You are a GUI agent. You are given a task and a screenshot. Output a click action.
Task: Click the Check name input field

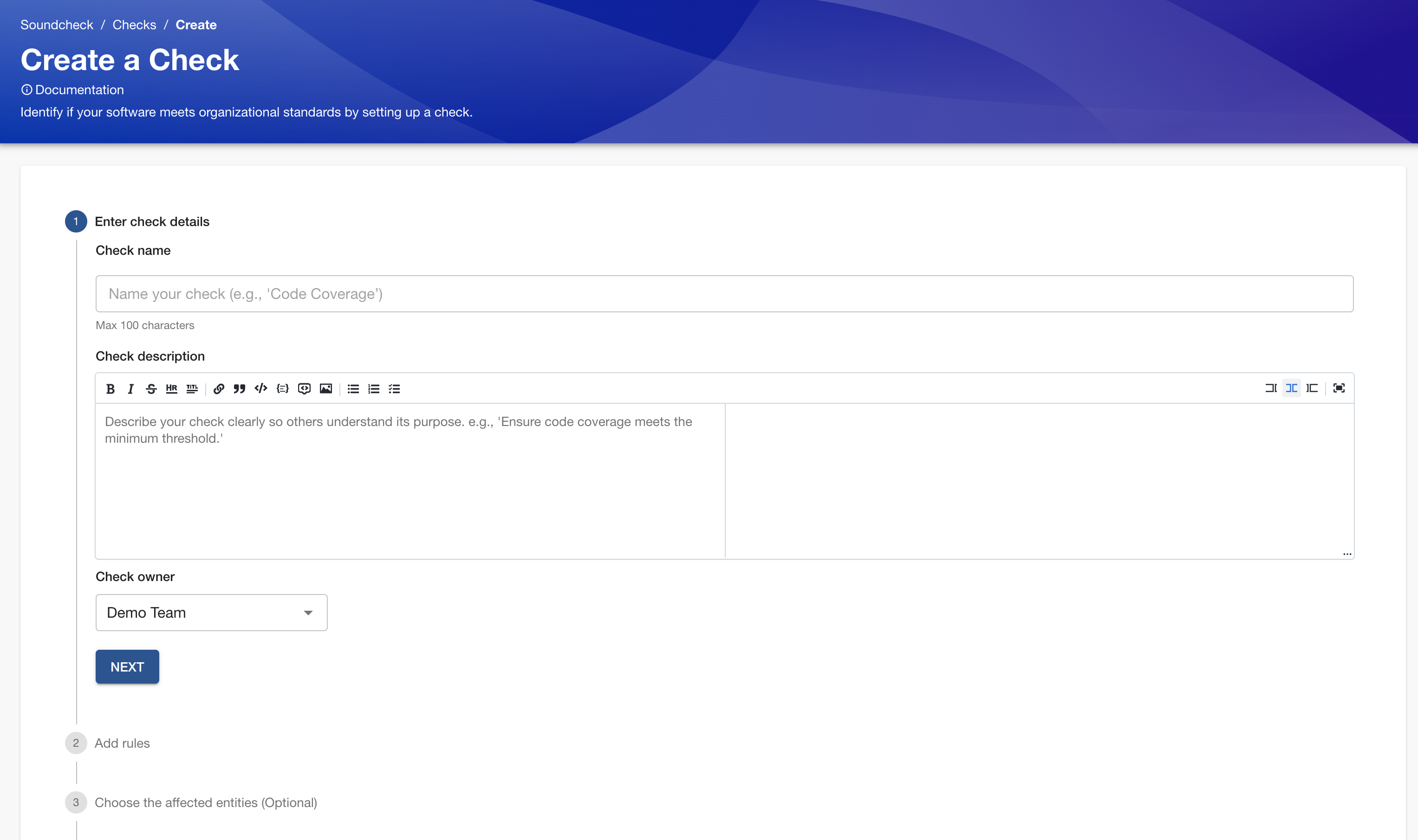click(724, 293)
